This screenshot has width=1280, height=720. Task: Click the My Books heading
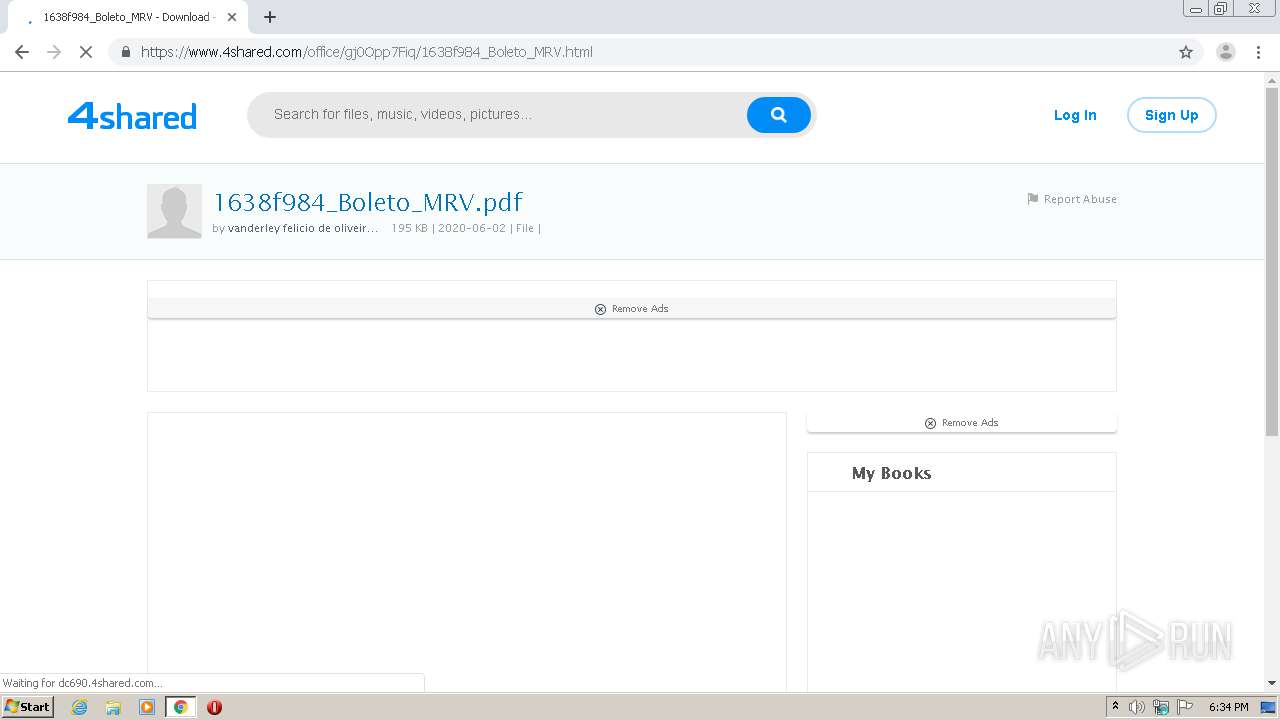click(x=891, y=473)
